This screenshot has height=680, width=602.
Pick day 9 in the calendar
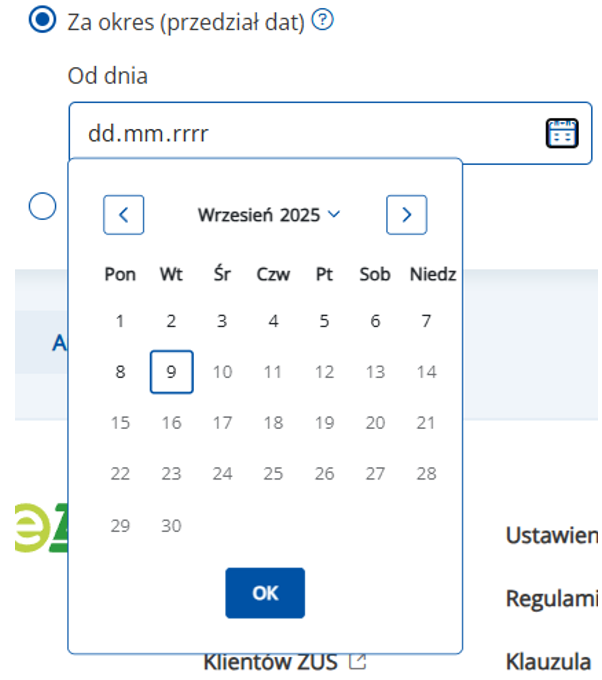(x=171, y=372)
